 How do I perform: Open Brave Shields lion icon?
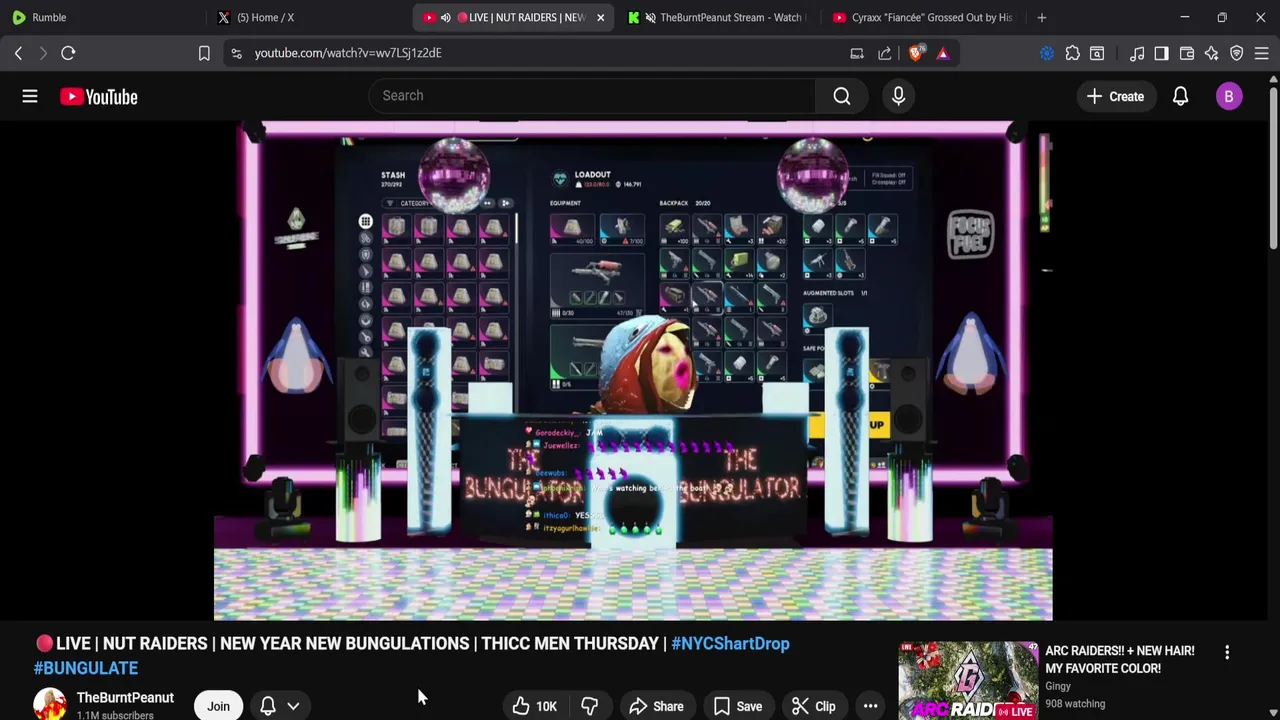915,53
